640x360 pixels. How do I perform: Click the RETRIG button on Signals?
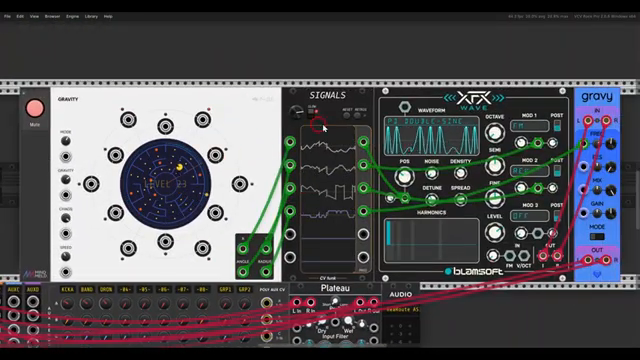[x=358, y=116]
